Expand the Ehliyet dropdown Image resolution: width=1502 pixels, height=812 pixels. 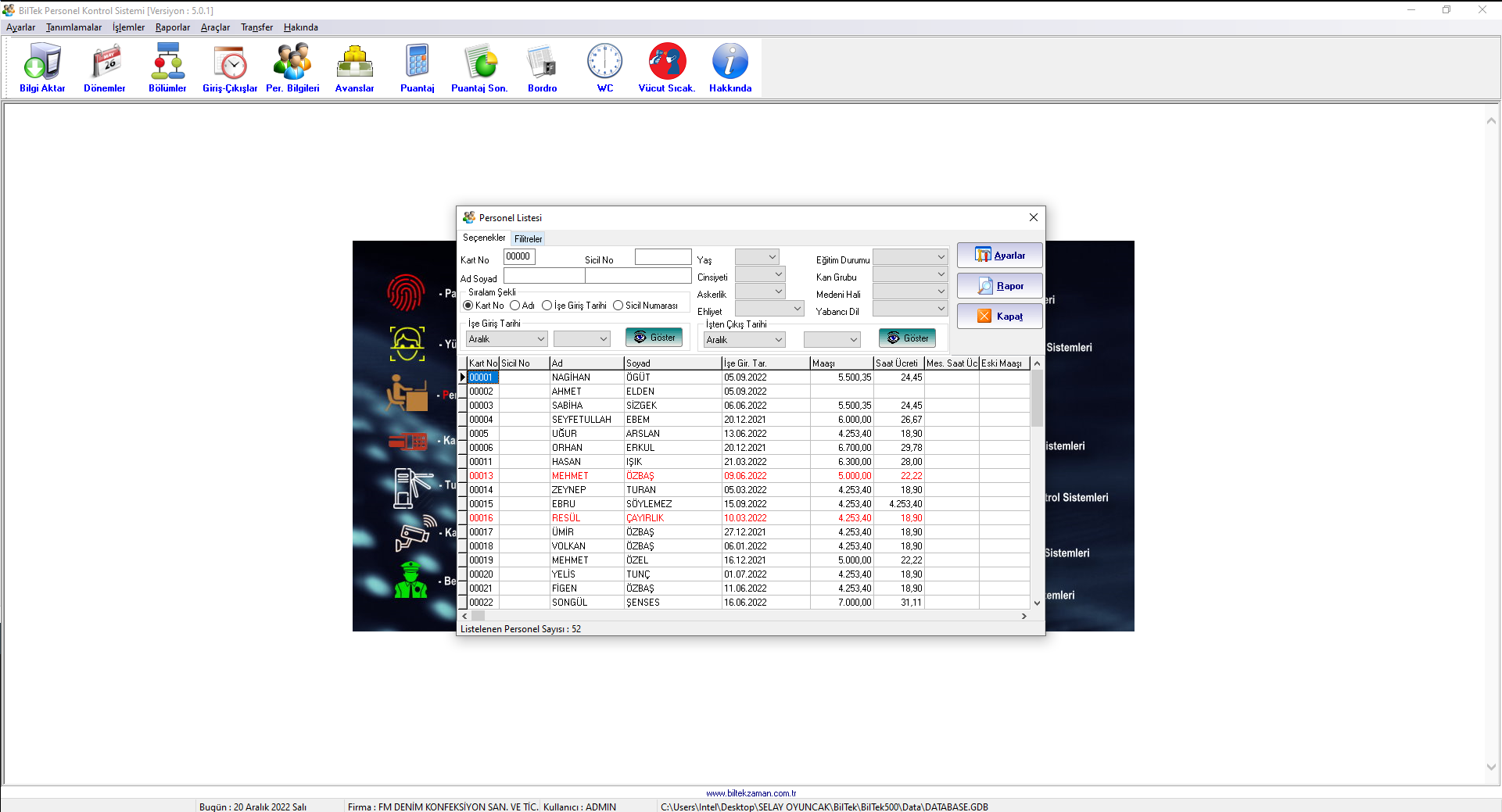pyautogui.click(x=769, y=308)
